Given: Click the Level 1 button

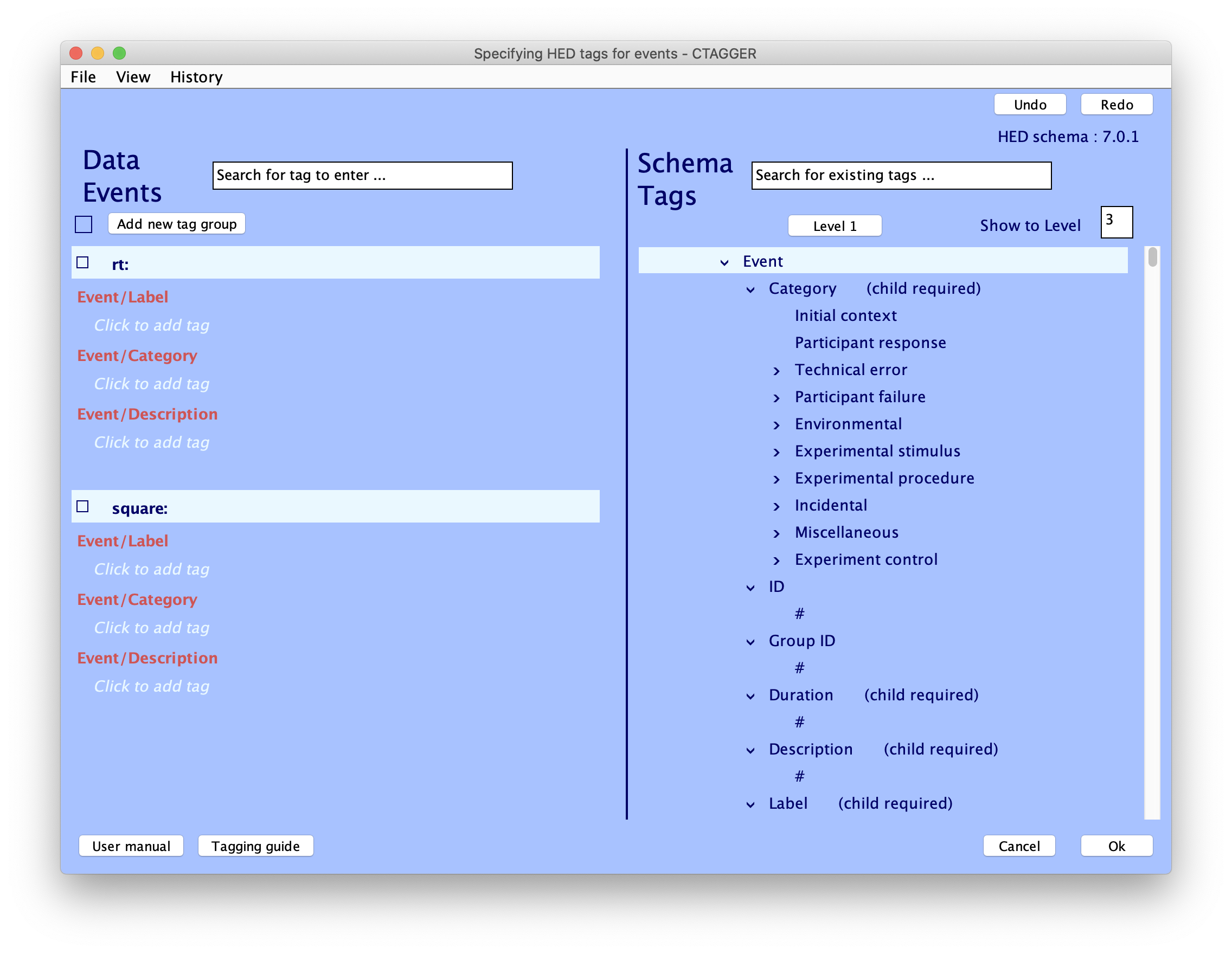Looking at the screenshot, I should click(835, 226).
